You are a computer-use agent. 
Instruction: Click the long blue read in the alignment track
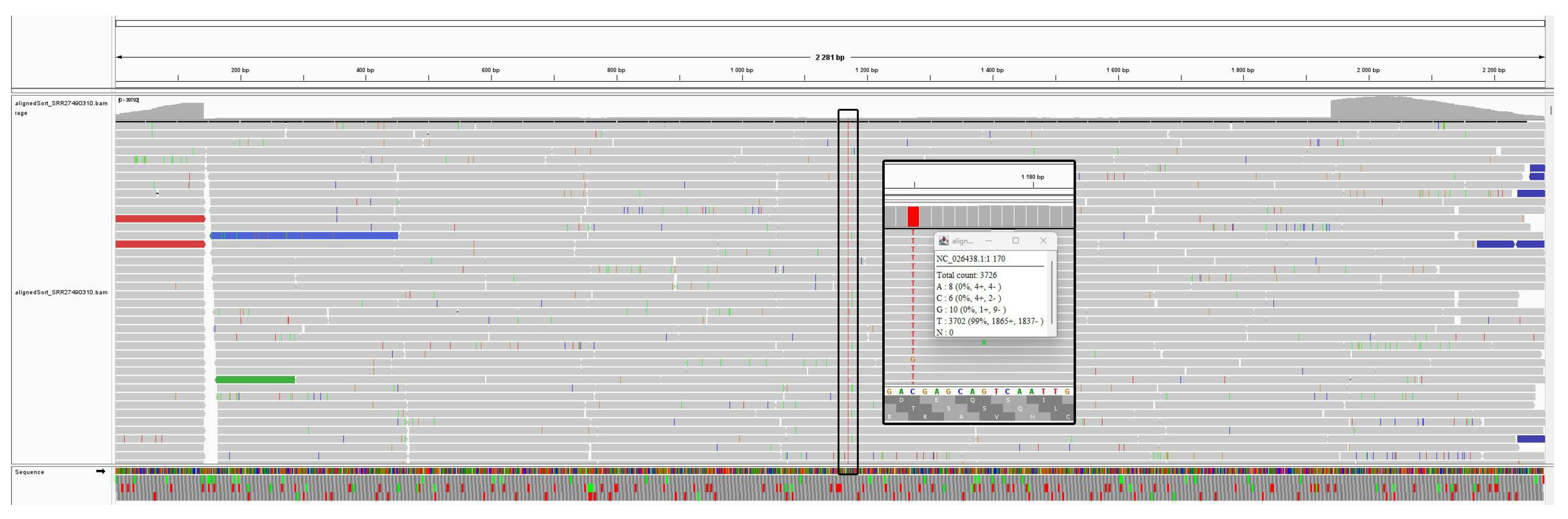coord(304,235)
